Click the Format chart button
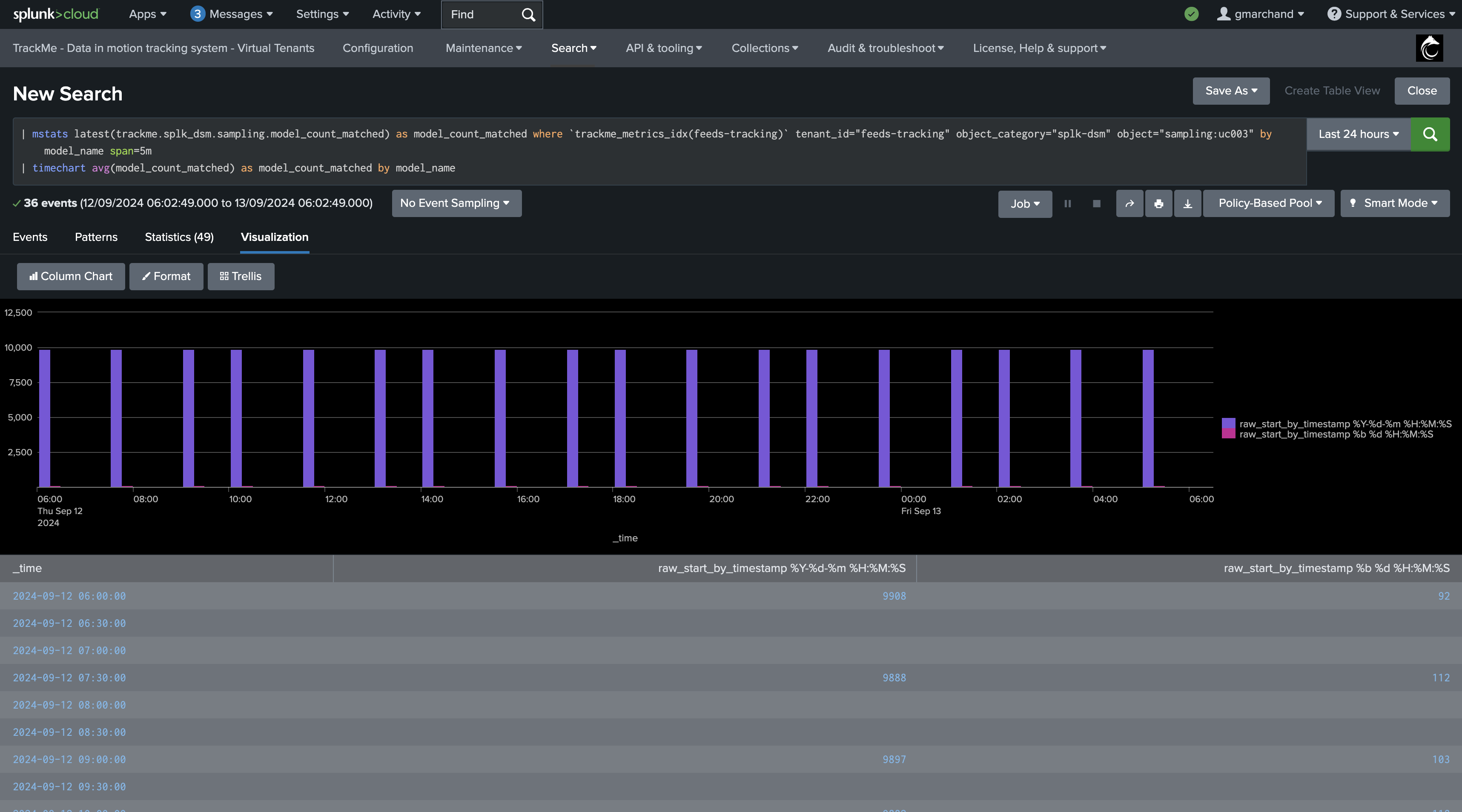This screenshot has height=812, width=1462. click(166, 276)
